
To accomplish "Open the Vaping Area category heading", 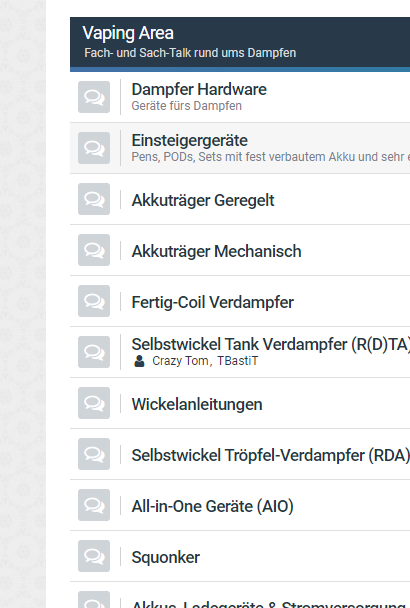I will click(128, 33).
